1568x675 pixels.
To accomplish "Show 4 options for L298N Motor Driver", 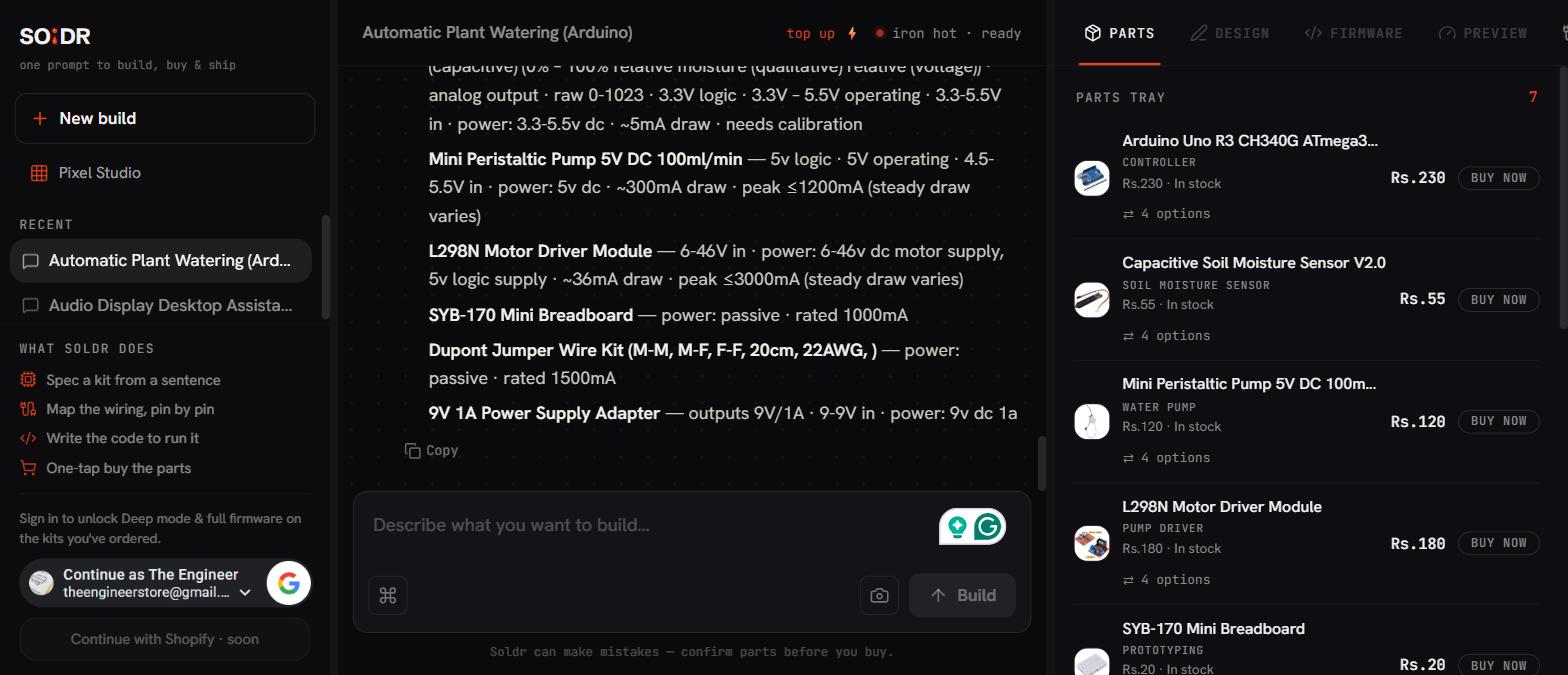I will pos(1166,580).
